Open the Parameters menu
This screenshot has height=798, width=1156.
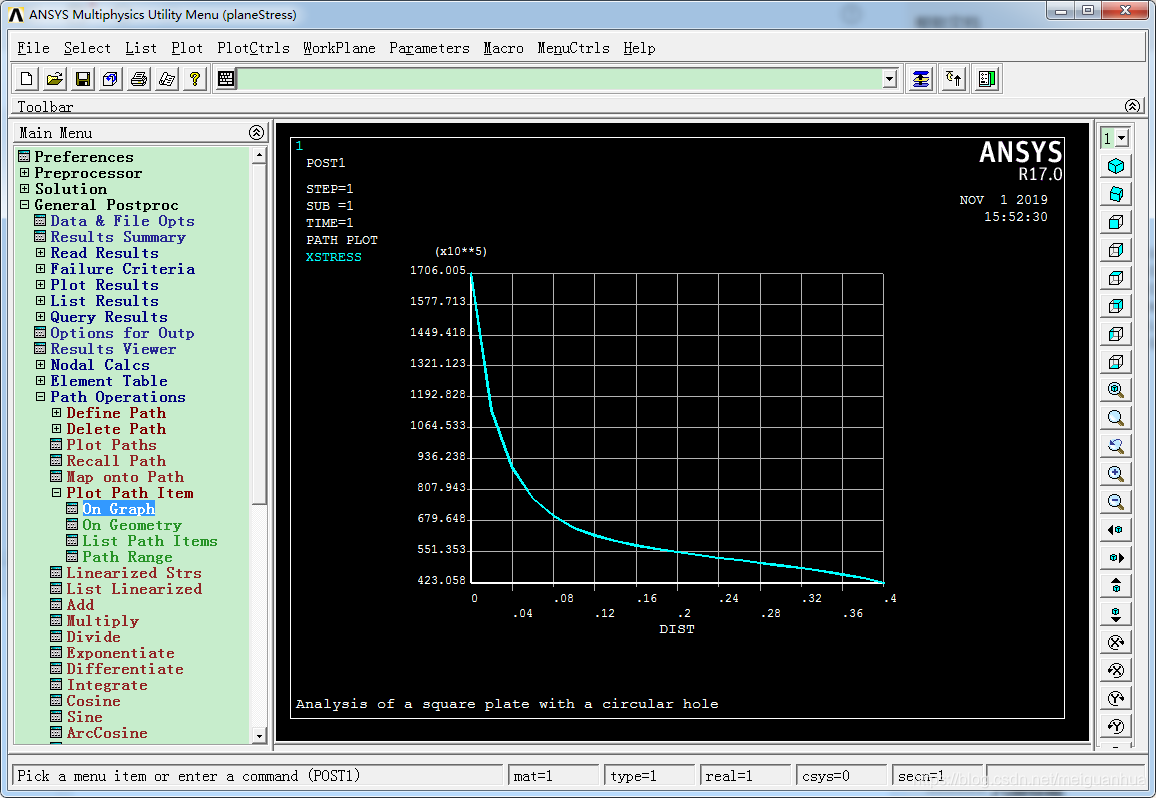coord(429,48)
